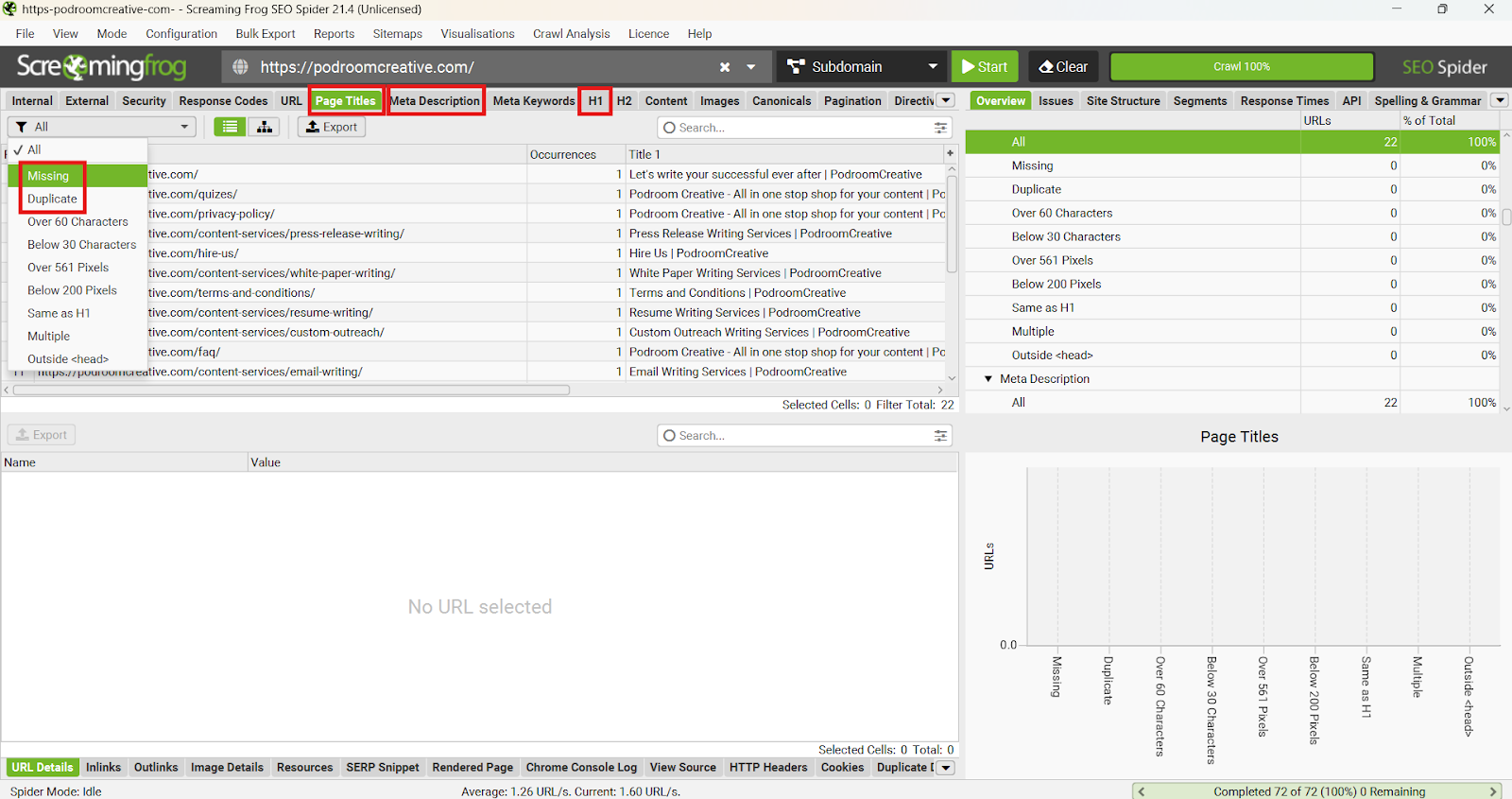Select the Duplicate row in Overview panel

click(x=1234, y=189)
